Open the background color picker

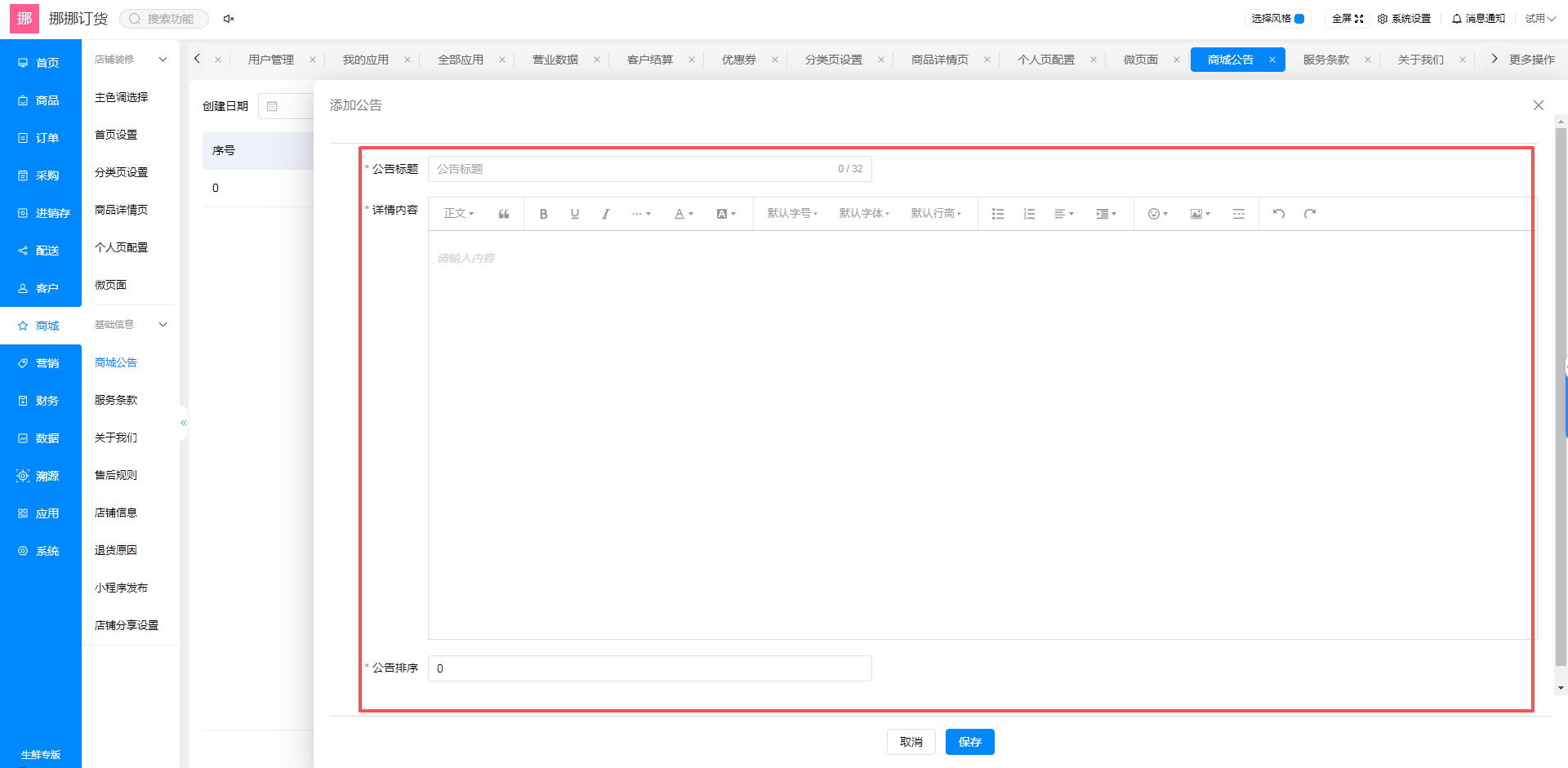(x=726, y=214)
